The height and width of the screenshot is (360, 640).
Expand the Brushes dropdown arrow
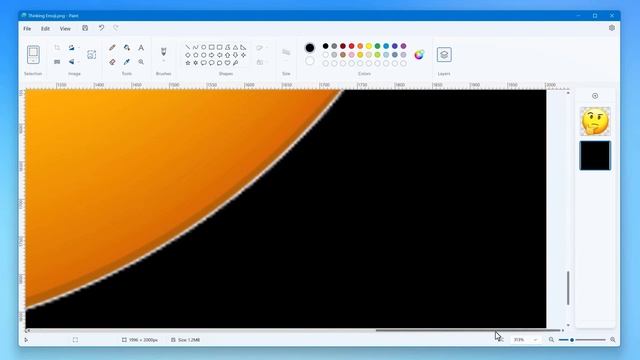[x=164, y=61]
